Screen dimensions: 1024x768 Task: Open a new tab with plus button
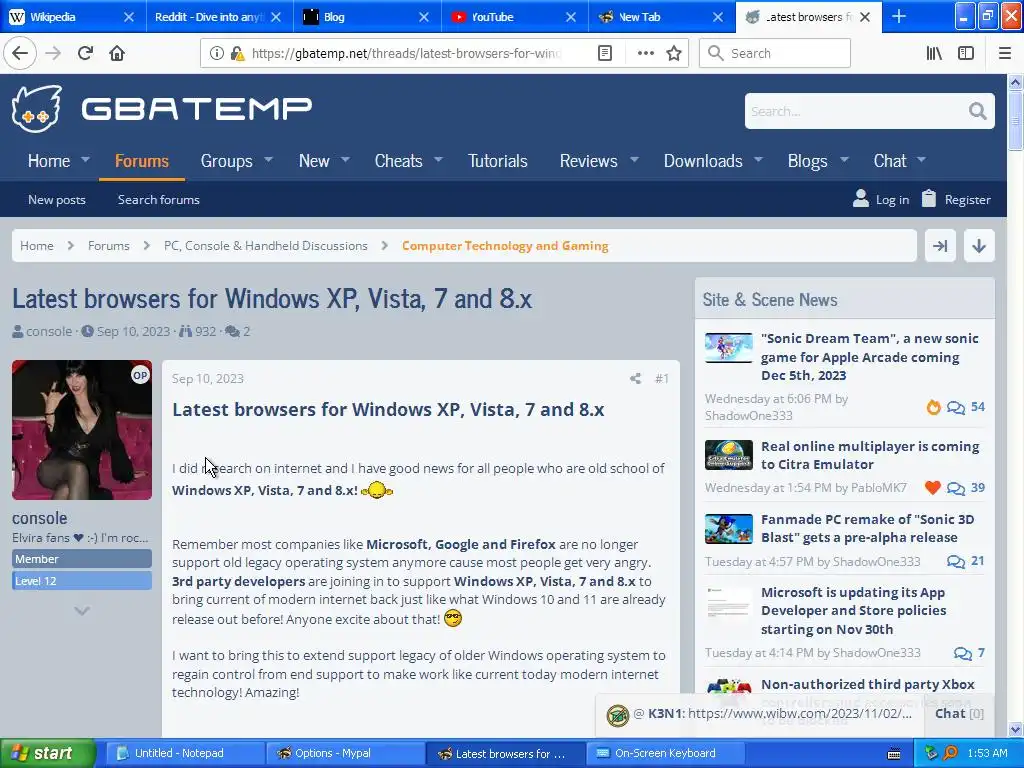[899, 16]
